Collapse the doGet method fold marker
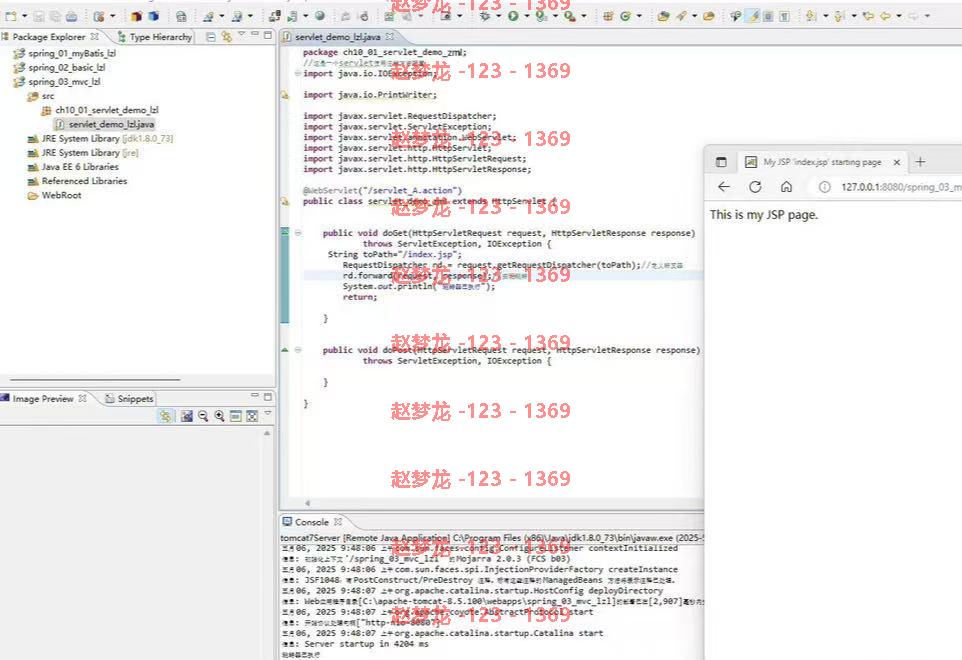Image resolution: width=962 pixels, height=660 pixels. tap(298, 233)
